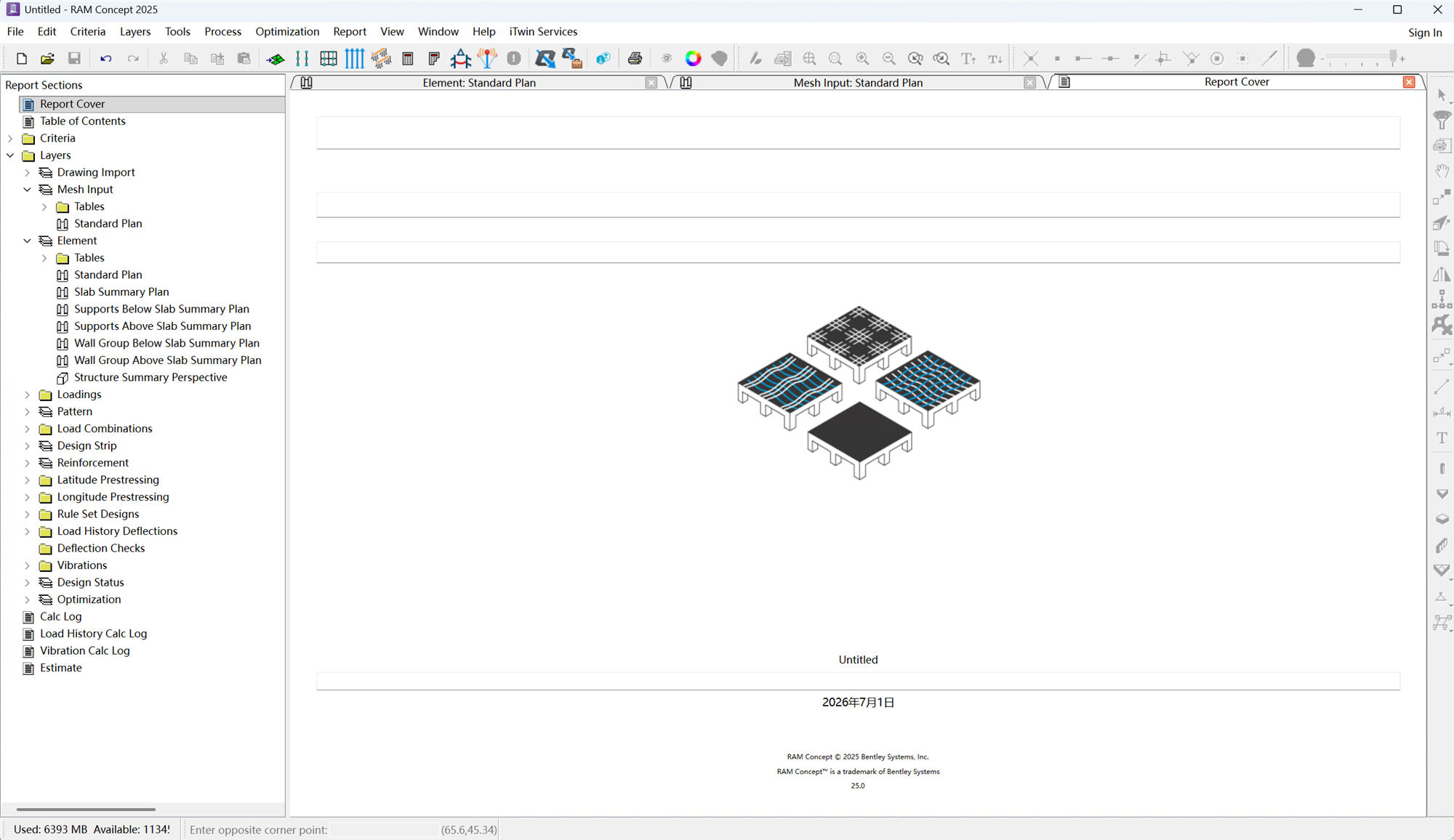This screenshot has height=840, width=1454.
Task: Switch to Element: Standard Plan tab
Action: point(479,83)
